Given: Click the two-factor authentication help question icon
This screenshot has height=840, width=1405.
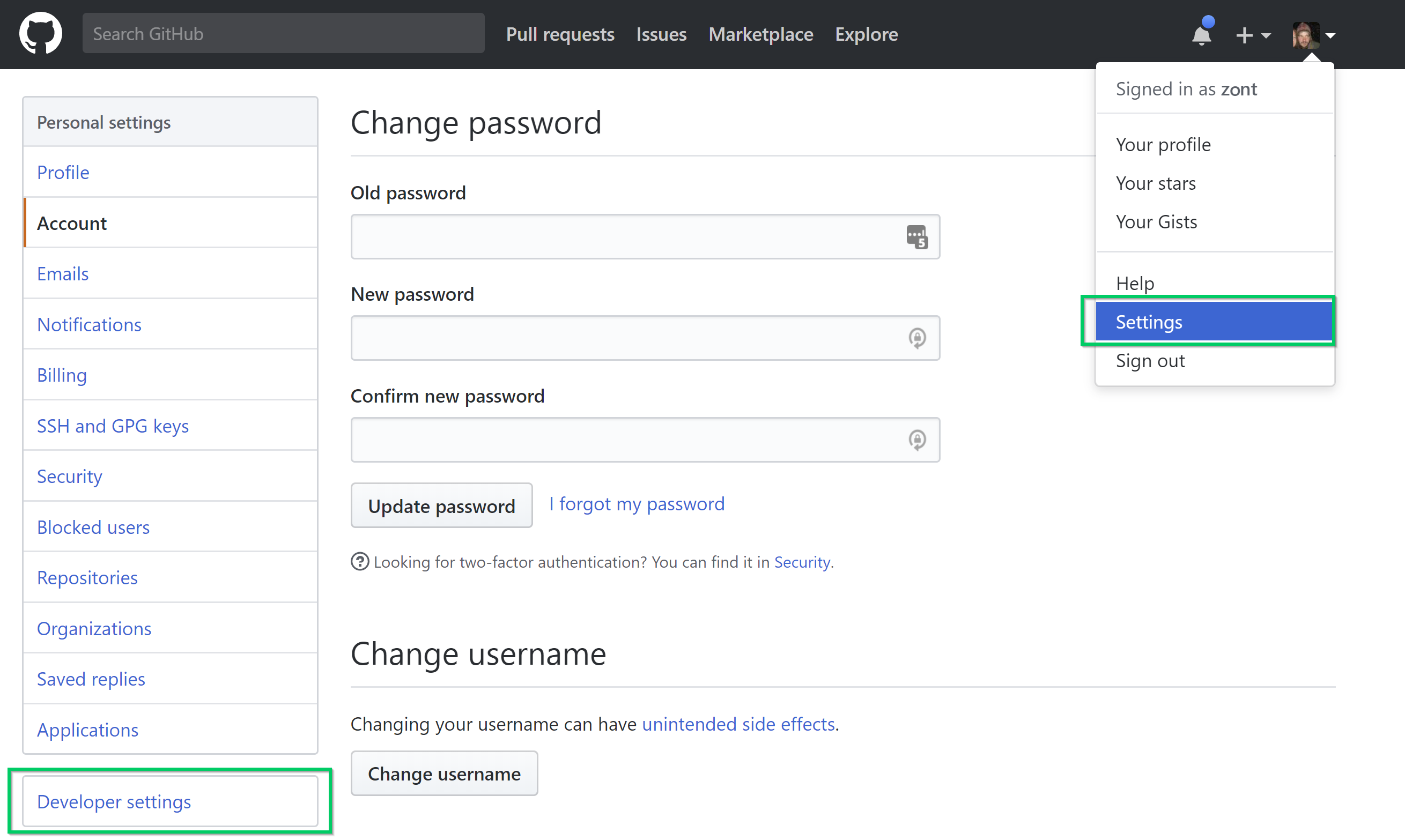Looking at the screenshot, I should 359,561.
